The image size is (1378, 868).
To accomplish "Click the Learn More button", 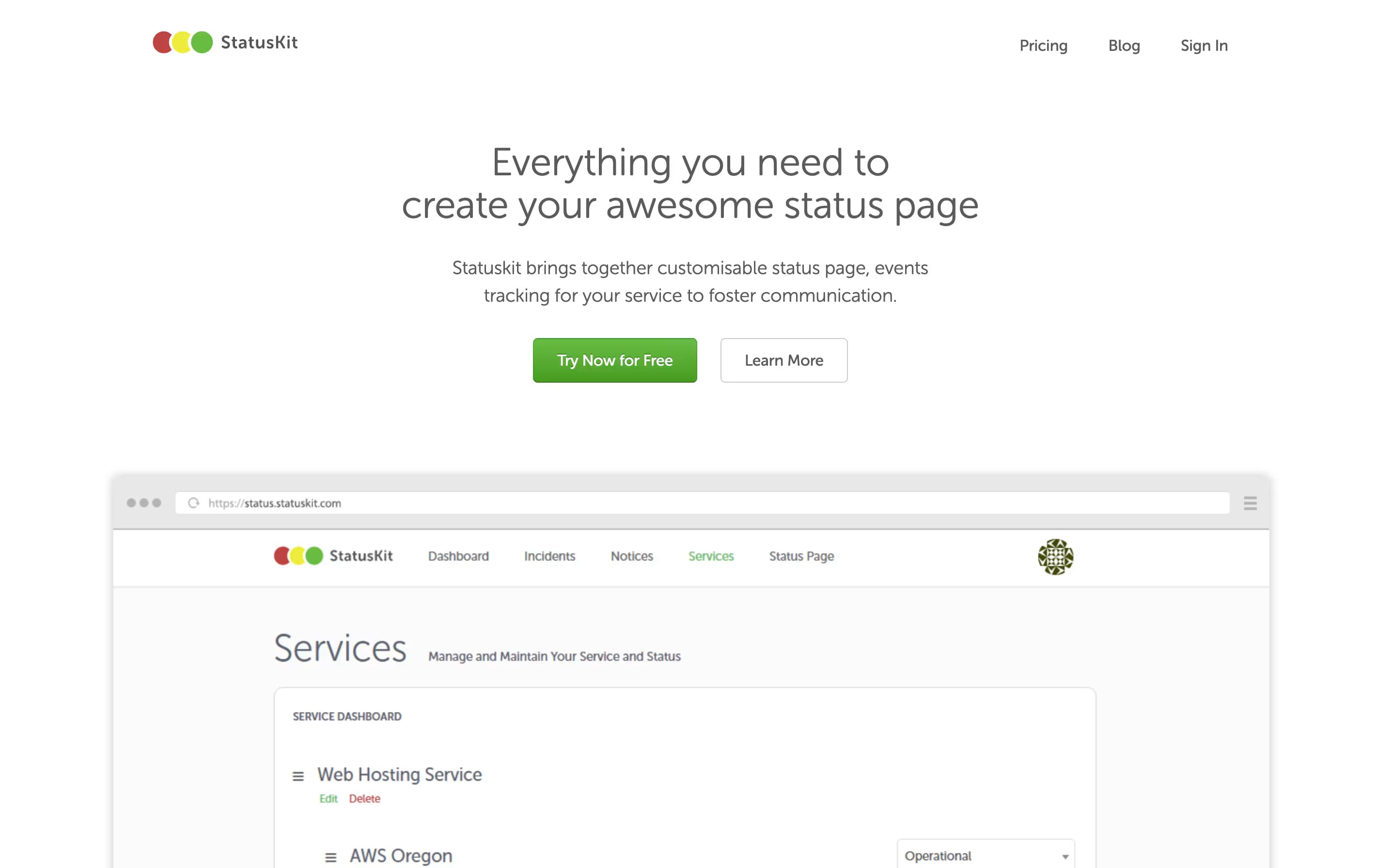I will click(783, 360).
